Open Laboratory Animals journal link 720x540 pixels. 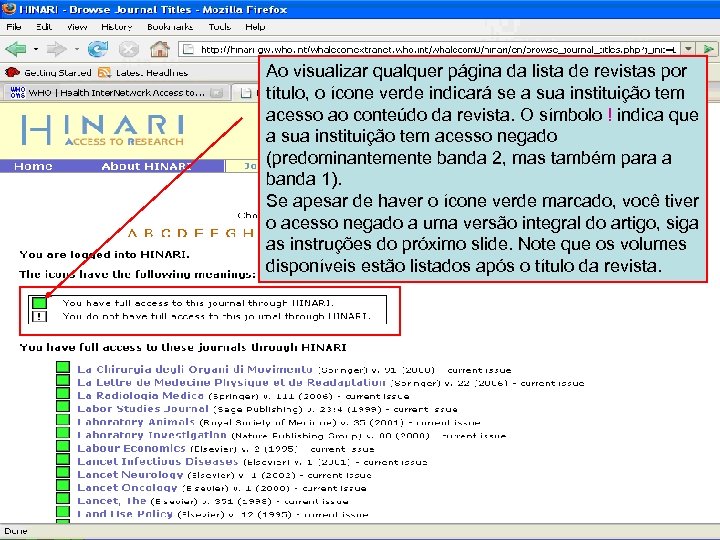tap(136, 422)
